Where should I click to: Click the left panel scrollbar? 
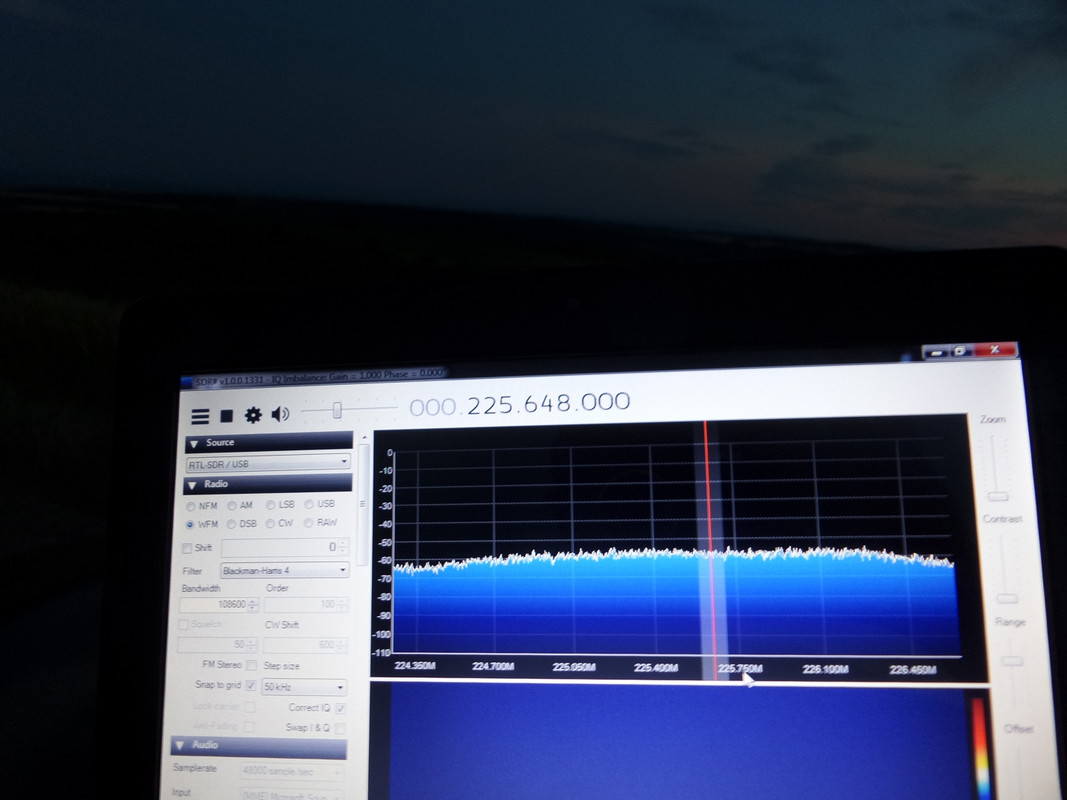pyautogui.click(x=362, y=503)
